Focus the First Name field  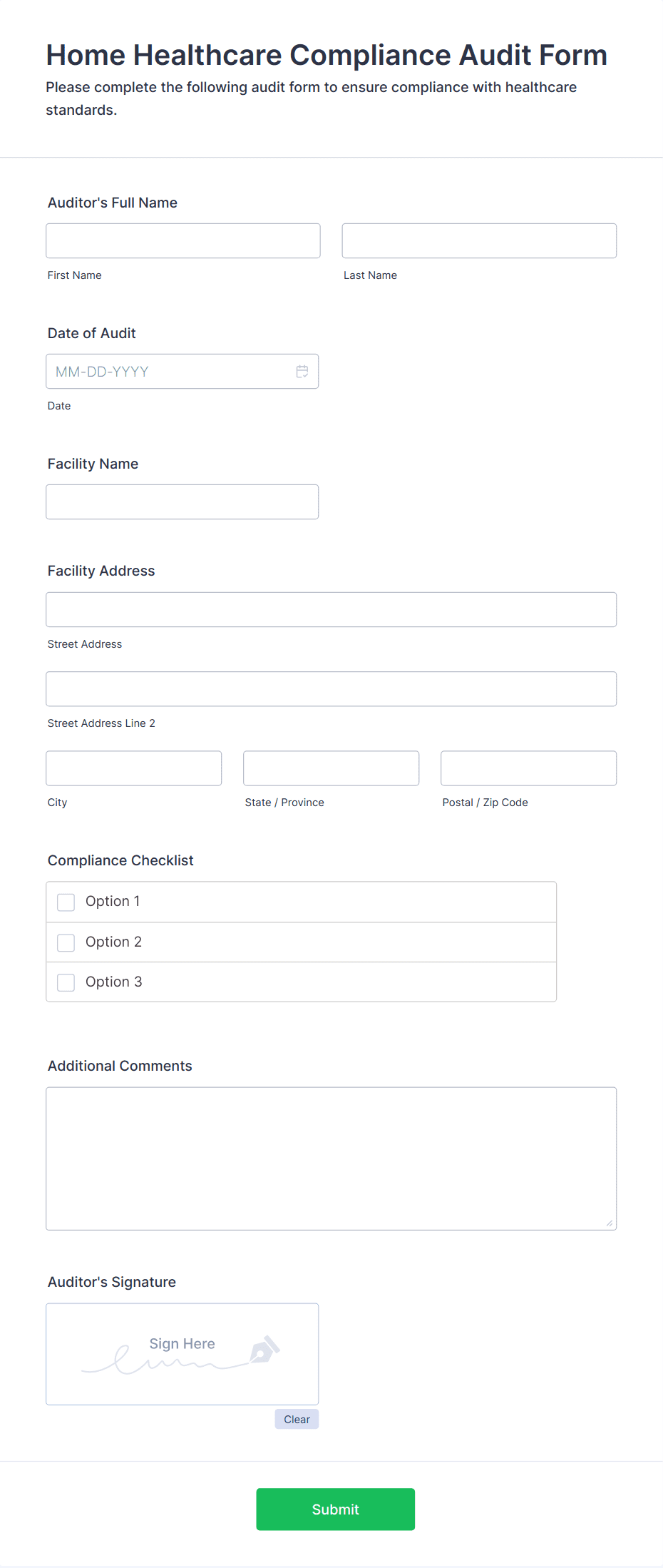click(x=183, y=241)
